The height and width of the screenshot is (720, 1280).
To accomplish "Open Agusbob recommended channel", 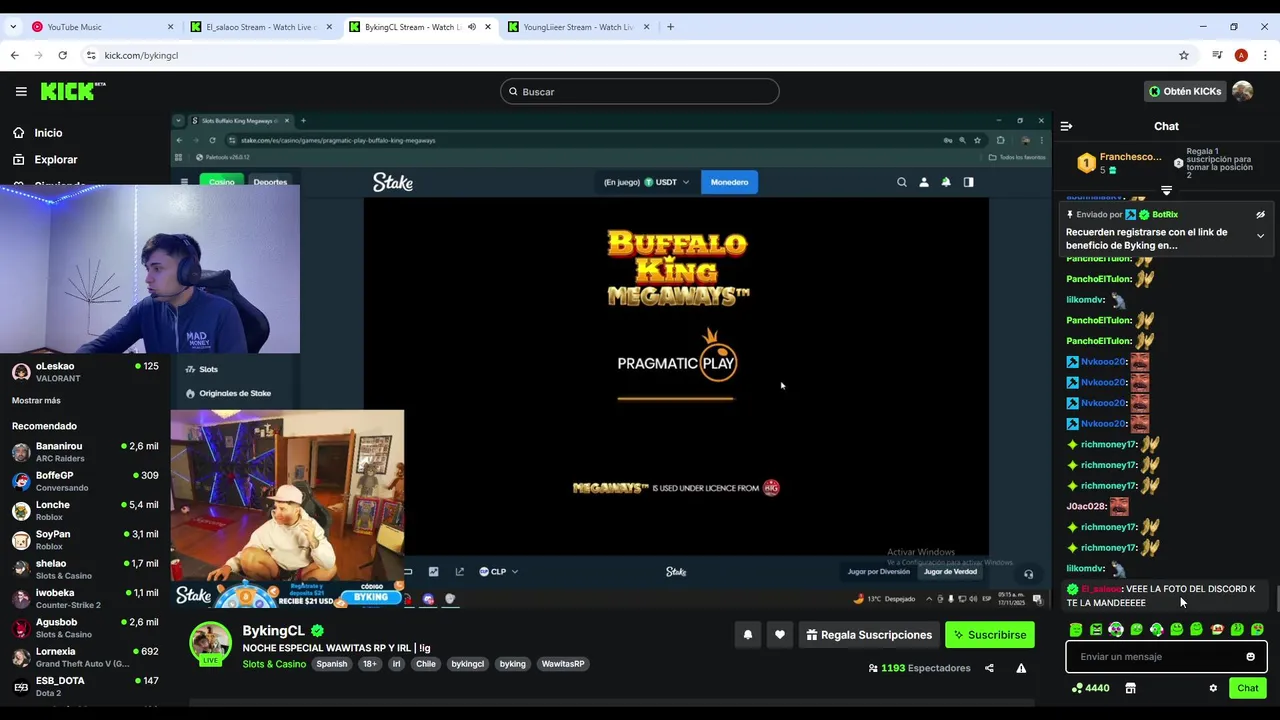I will click(85, 628).
